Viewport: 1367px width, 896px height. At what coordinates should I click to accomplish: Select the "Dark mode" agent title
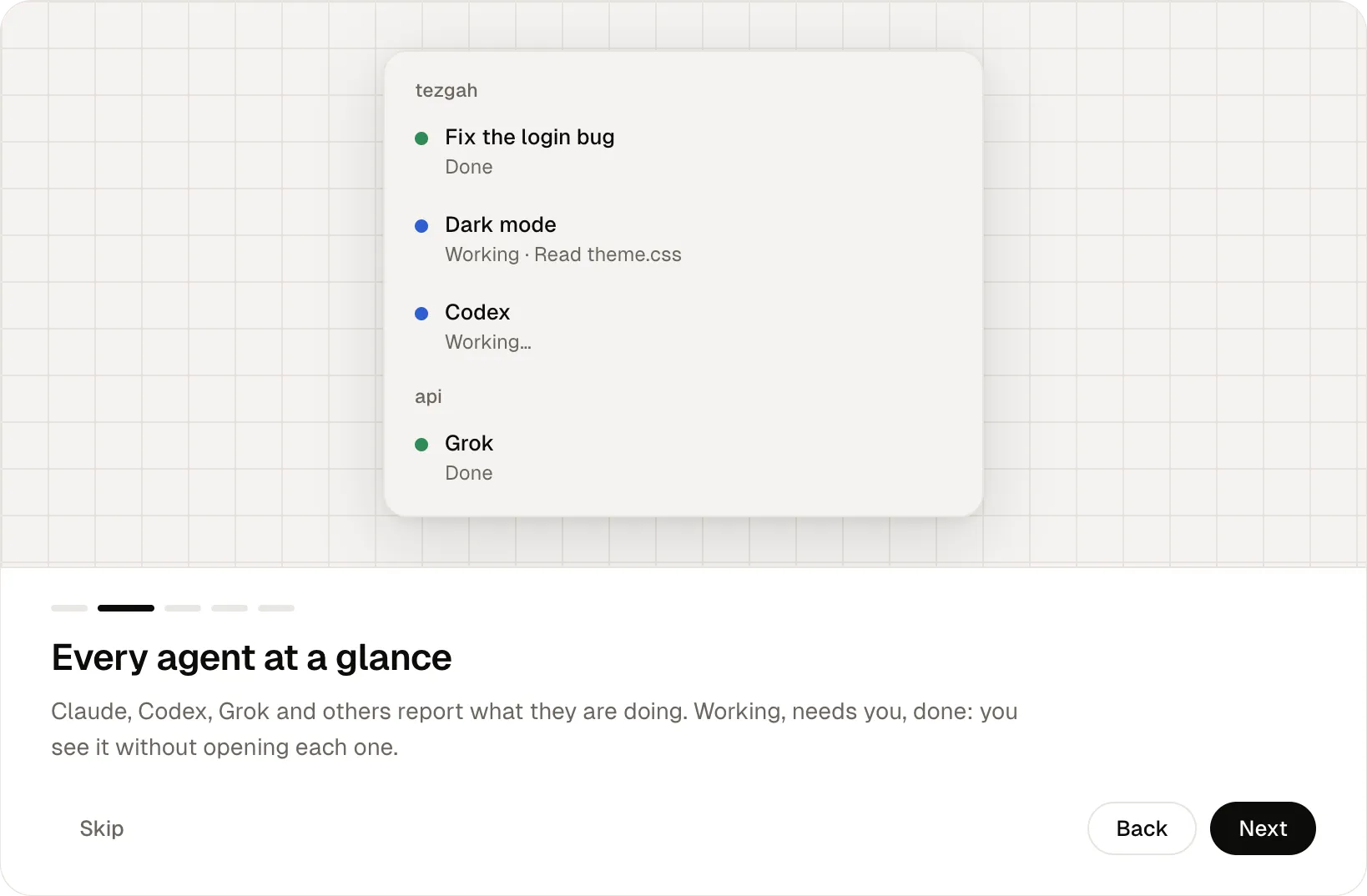[501, 224]
